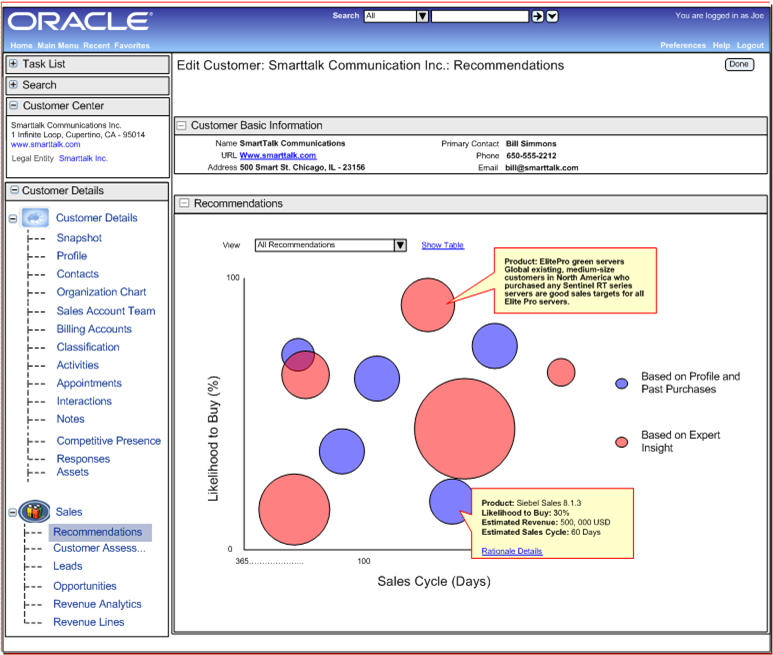The width and height of the screenshot is (773, 655).
Task: Click the Oracle logo
Action: tap(80, 21)
